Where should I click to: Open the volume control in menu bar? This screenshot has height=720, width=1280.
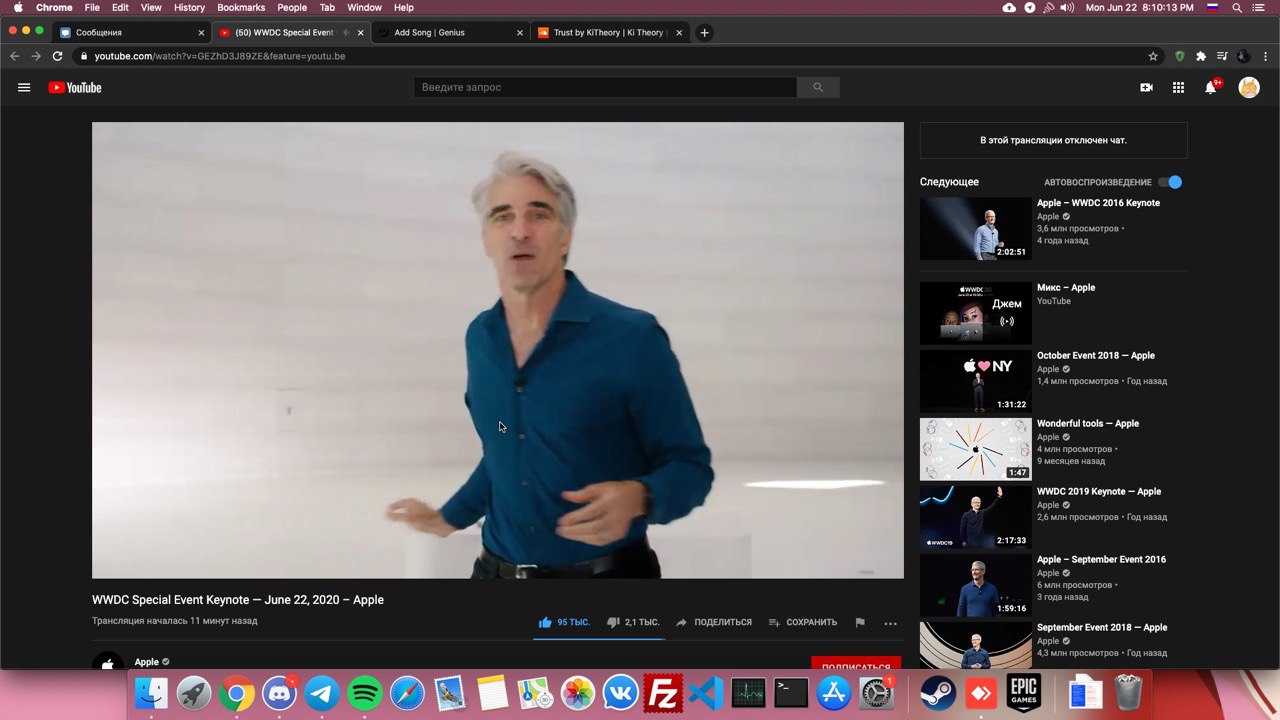click(x=1067, y=7)
